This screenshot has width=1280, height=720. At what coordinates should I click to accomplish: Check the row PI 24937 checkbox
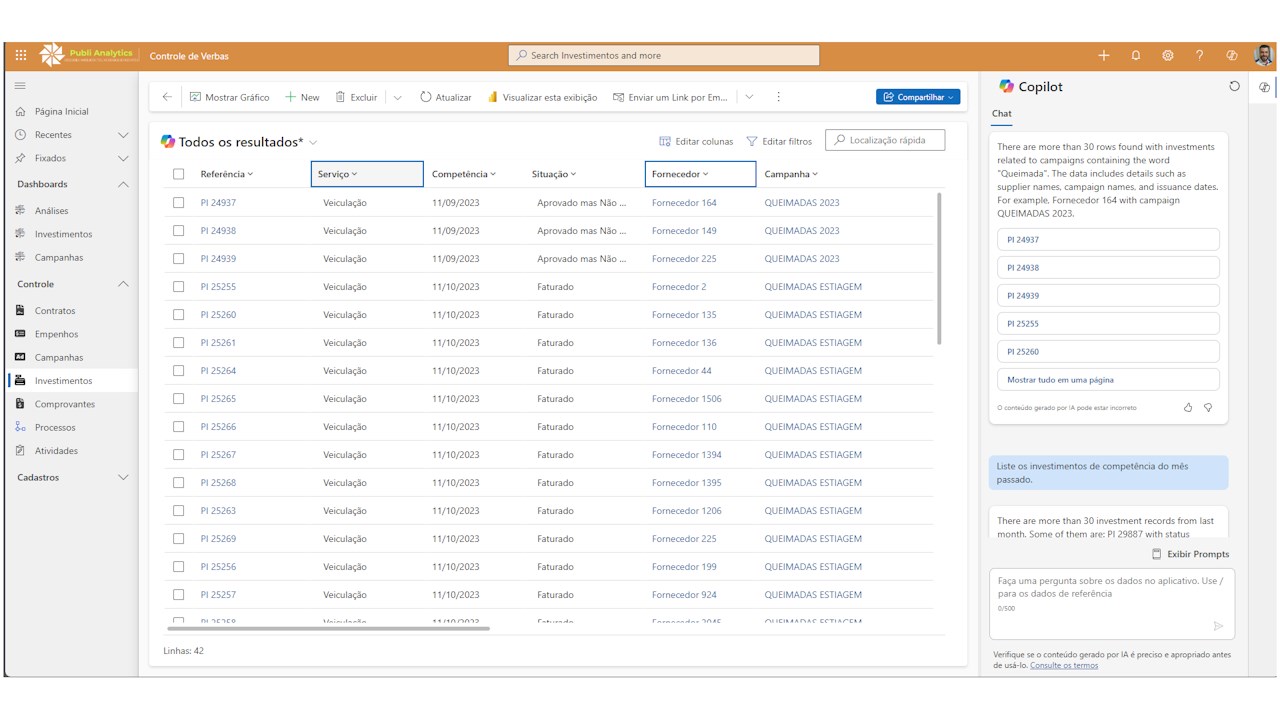point(179,202)
